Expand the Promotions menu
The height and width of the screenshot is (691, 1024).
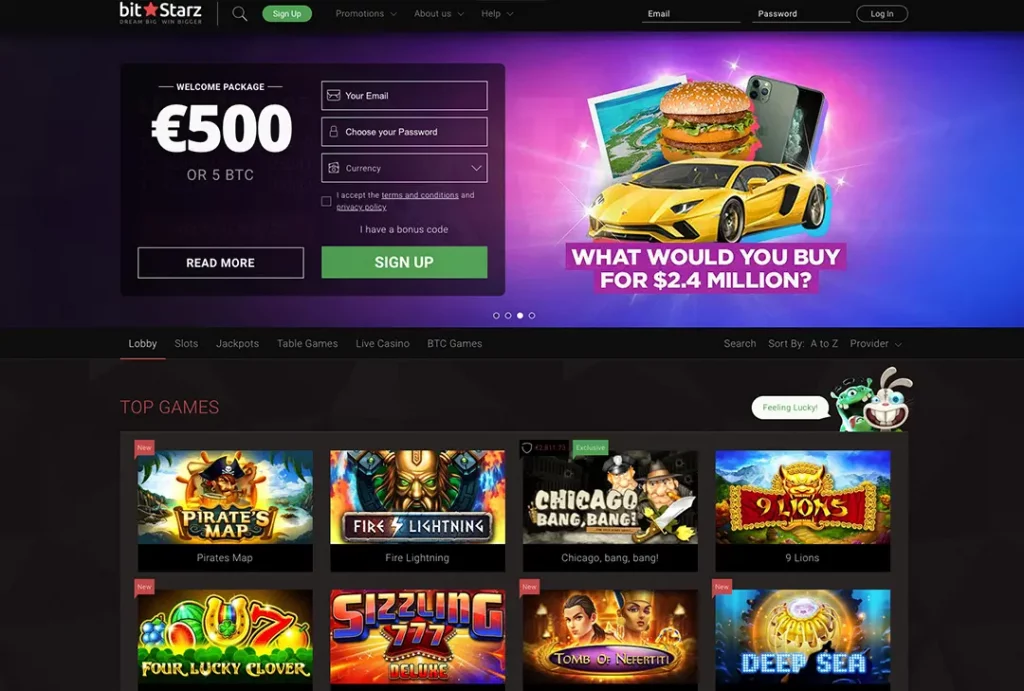point(366,14)
